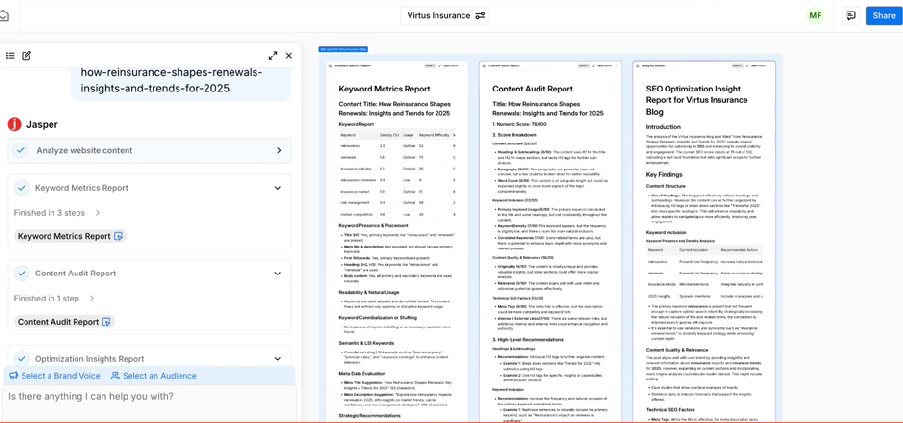Click the people icon for Audience

(115, 376)
